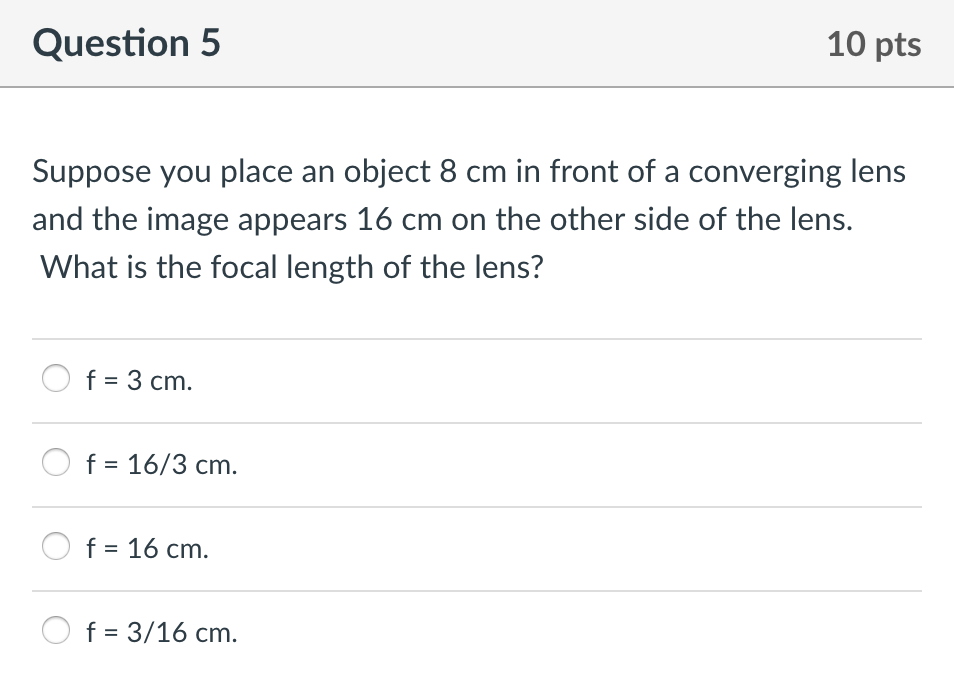954x694 pixels.
Task: Click the divider line above answer options
Action: pyautogui.click(x=477, y=338)
